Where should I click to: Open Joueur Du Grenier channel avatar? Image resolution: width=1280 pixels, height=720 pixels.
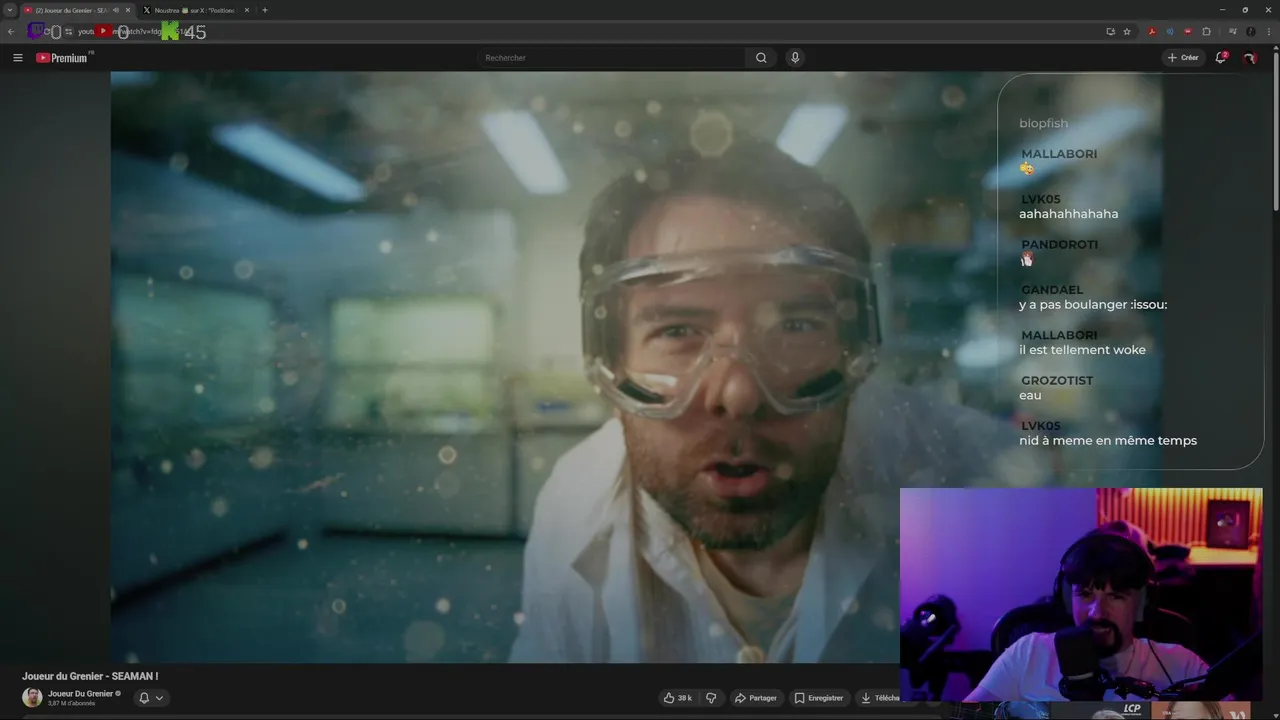click(x=32, y=697)
